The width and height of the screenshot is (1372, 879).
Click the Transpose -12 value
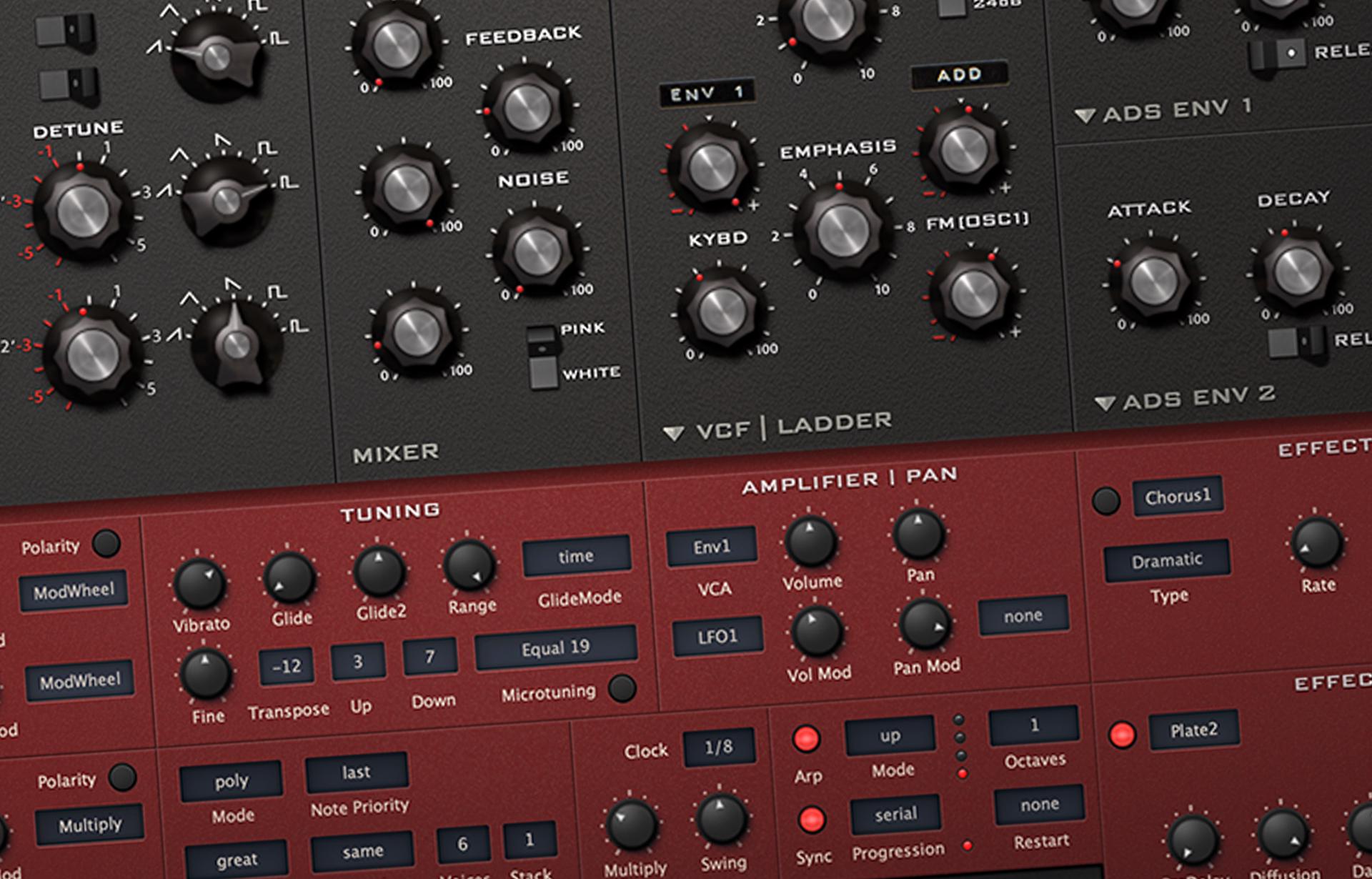click(286, 666)
